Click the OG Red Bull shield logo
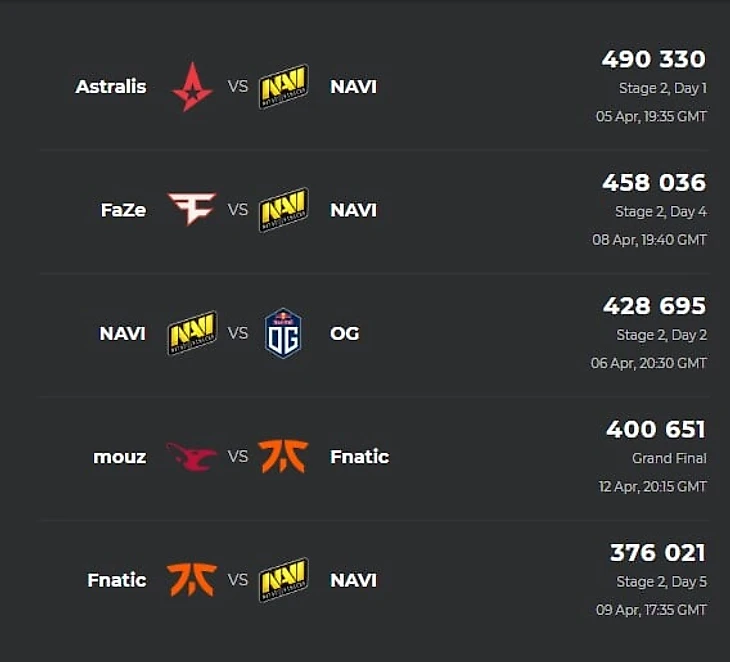This screenshot has height=662, width=730. tap(283, 333)
